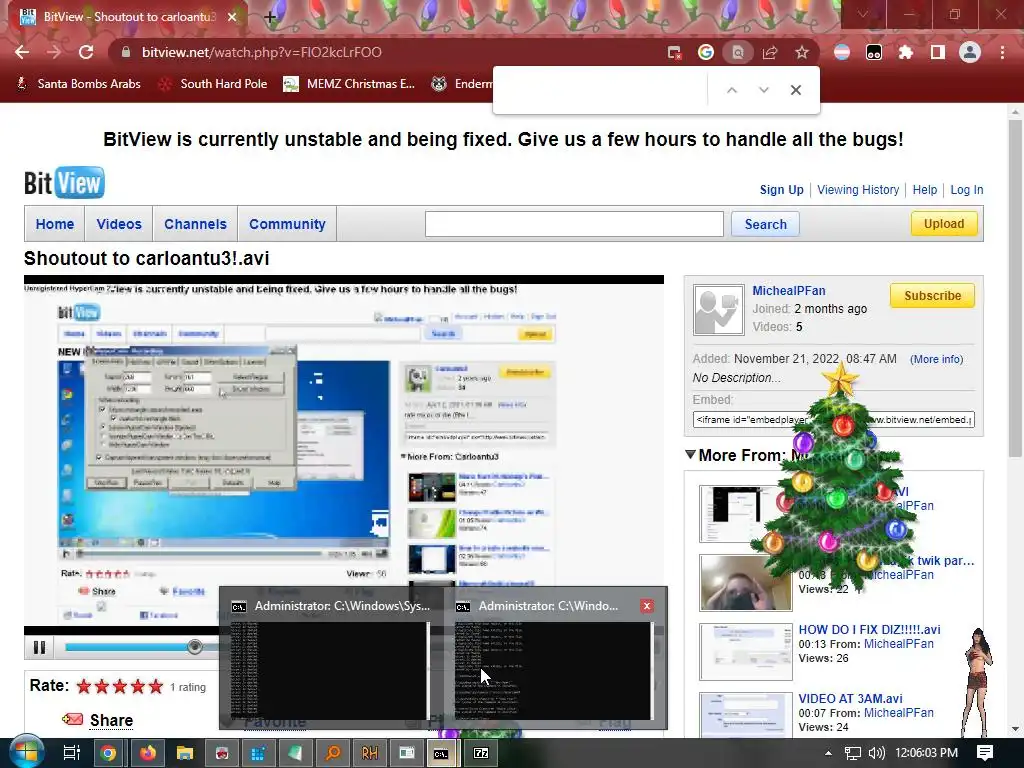The image size is (1024, 768).
Task: Open Chrome from the taskbar
Action: [108, 753]
